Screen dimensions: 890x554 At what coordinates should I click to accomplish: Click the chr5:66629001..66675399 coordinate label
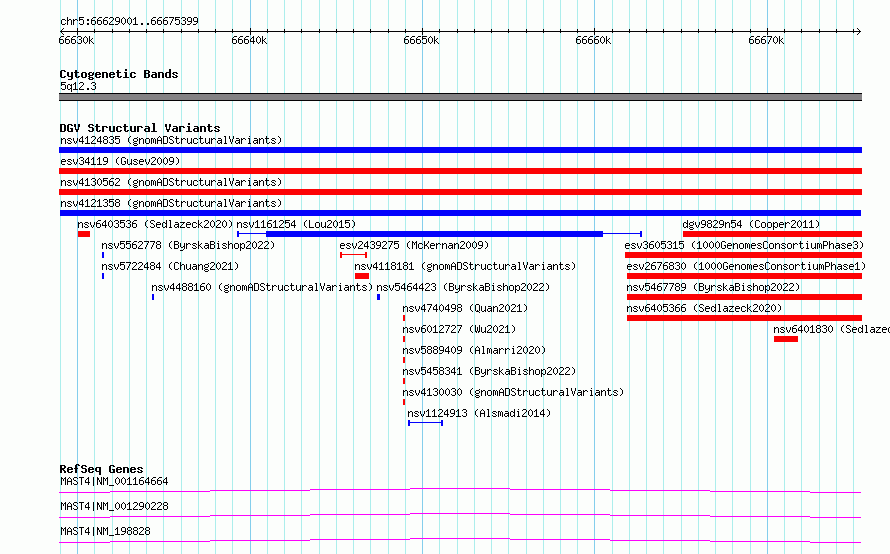pos(129,21)
